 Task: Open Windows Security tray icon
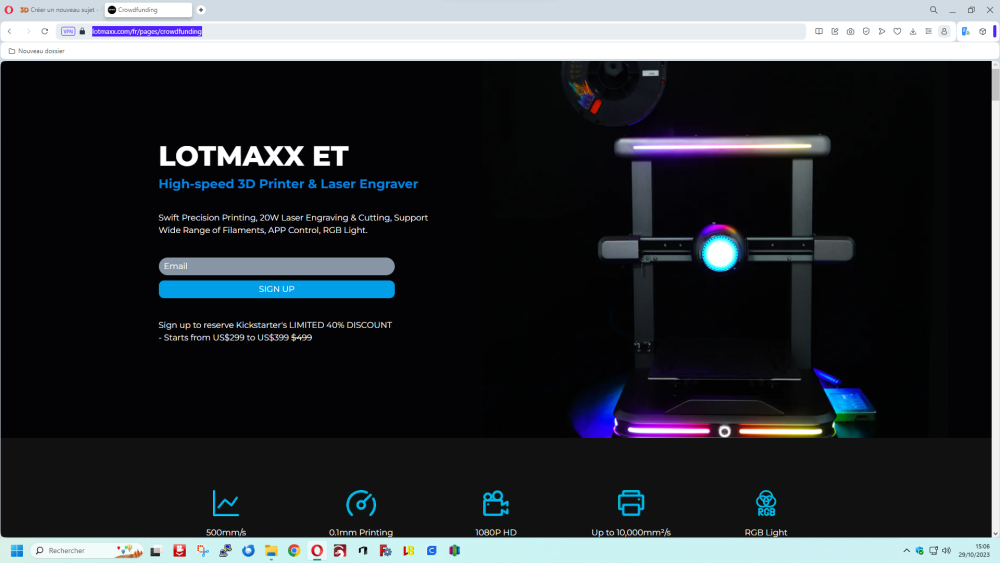(920, 550)
